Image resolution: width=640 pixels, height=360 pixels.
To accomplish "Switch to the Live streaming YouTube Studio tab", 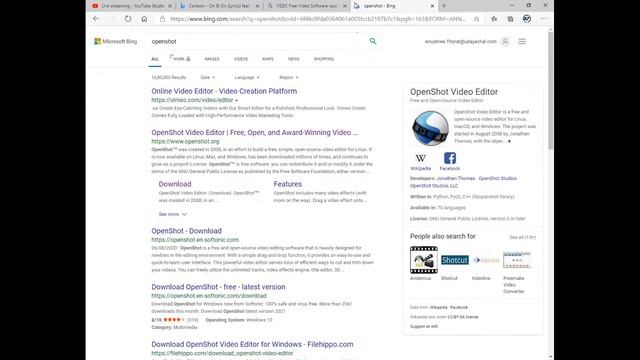I will pyautogui.click(x=132, y=6).
